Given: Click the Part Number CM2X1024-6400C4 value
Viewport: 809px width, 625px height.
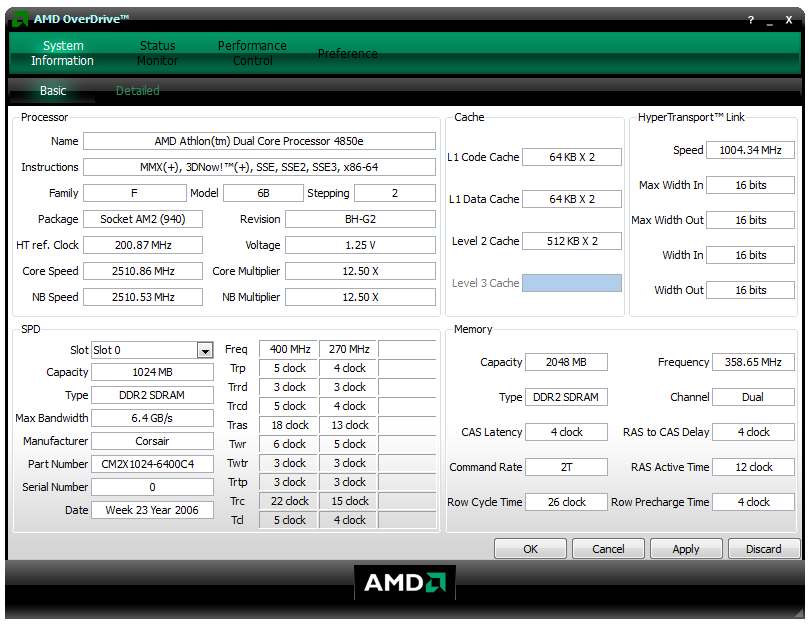Looking at the screenshot, I should click(x=152, y=464).
